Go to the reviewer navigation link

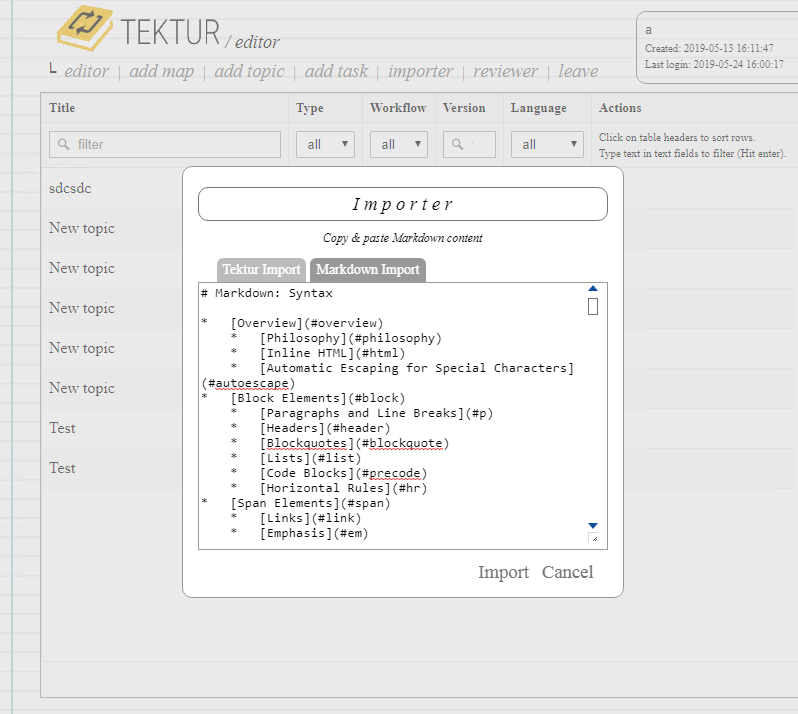(505, 71)
